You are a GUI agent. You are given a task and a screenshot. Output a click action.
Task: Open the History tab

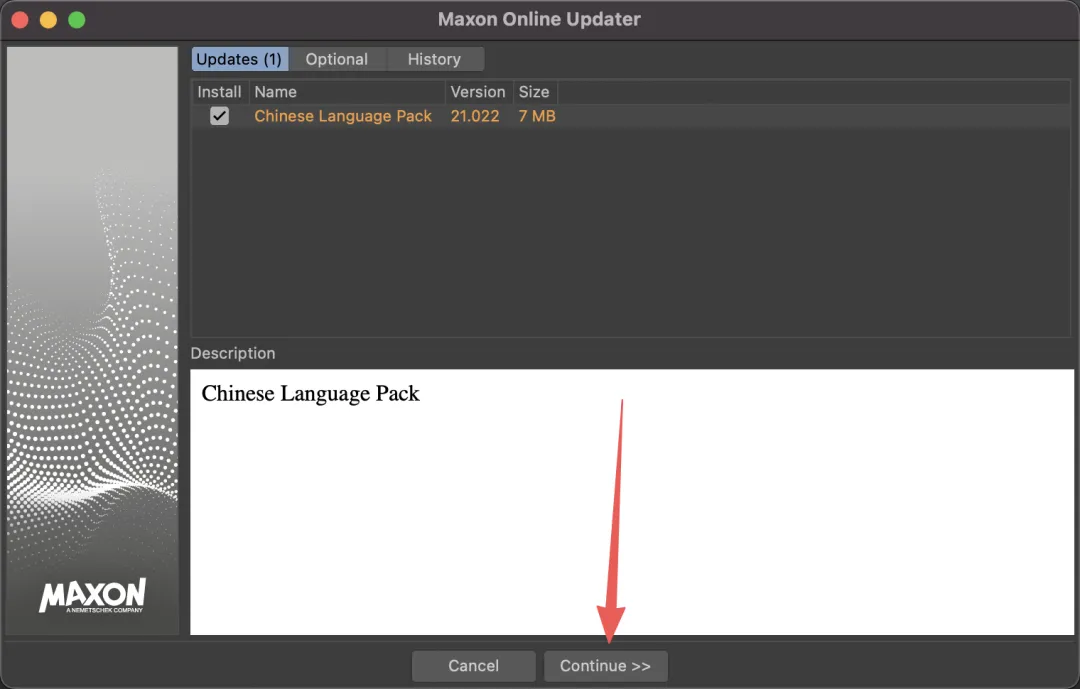tap(435, 59)
